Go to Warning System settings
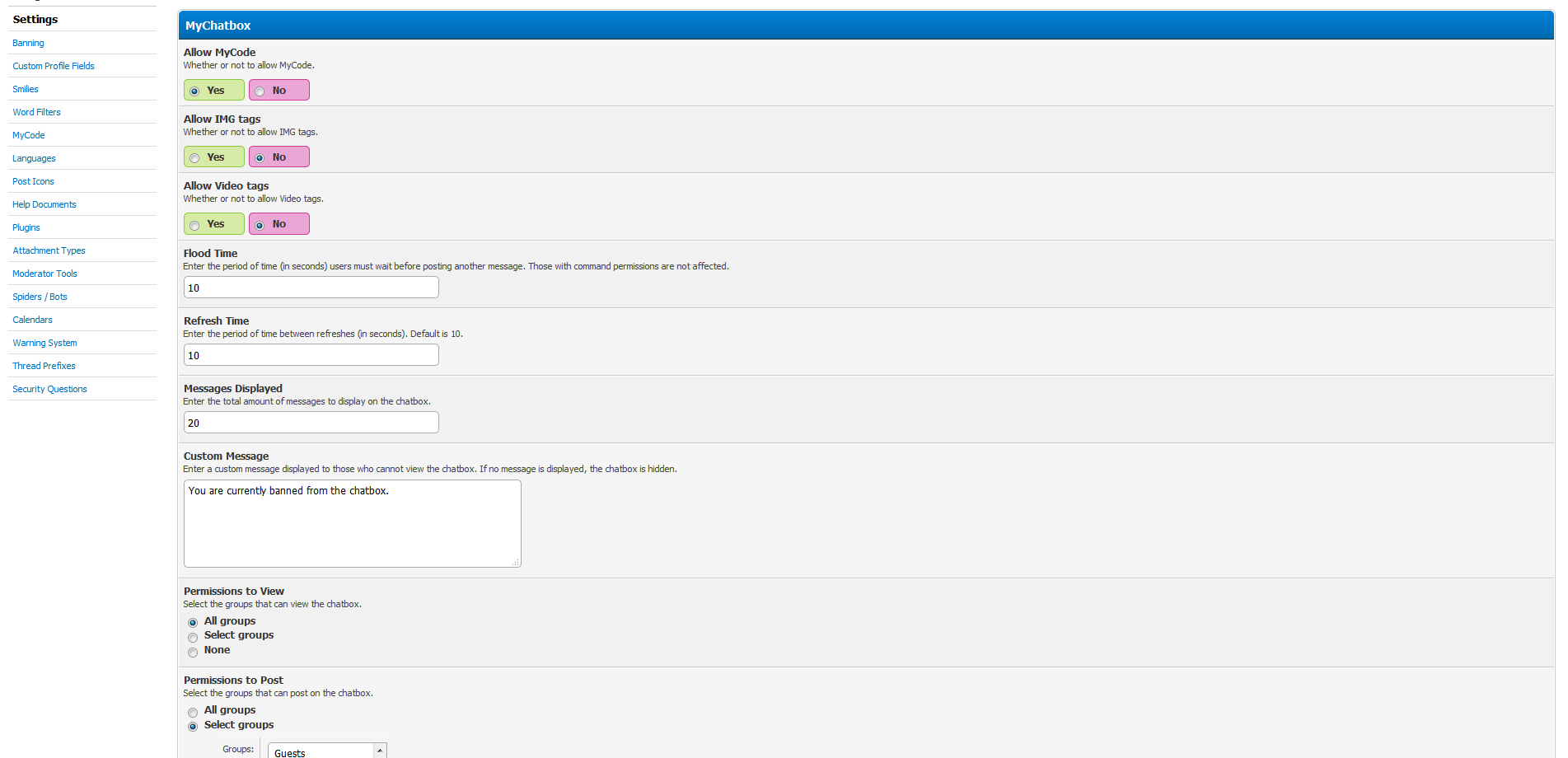Viewport: 1568px width, 758px height. [44, 343]
